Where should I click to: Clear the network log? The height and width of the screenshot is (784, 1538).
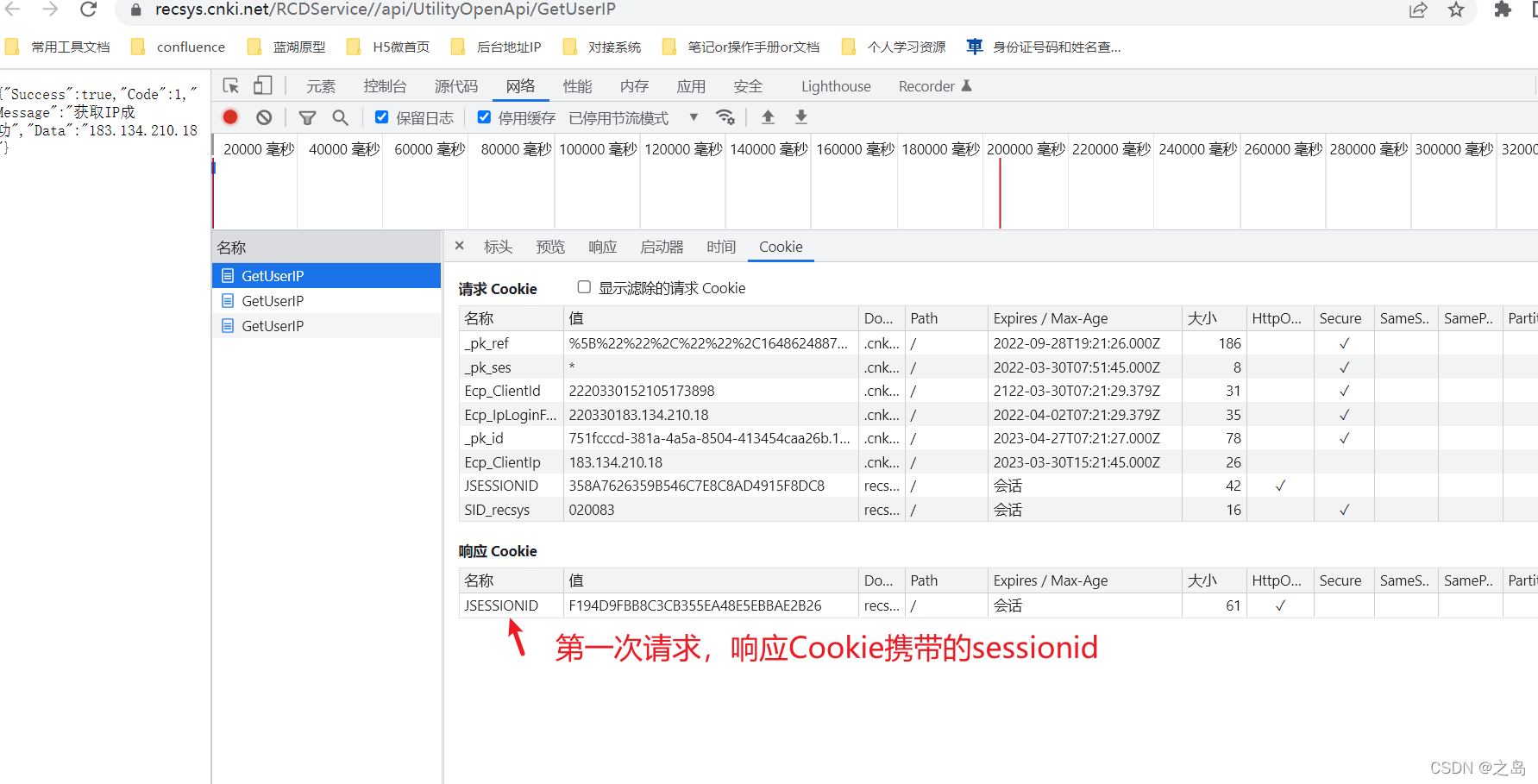point(264,116)
